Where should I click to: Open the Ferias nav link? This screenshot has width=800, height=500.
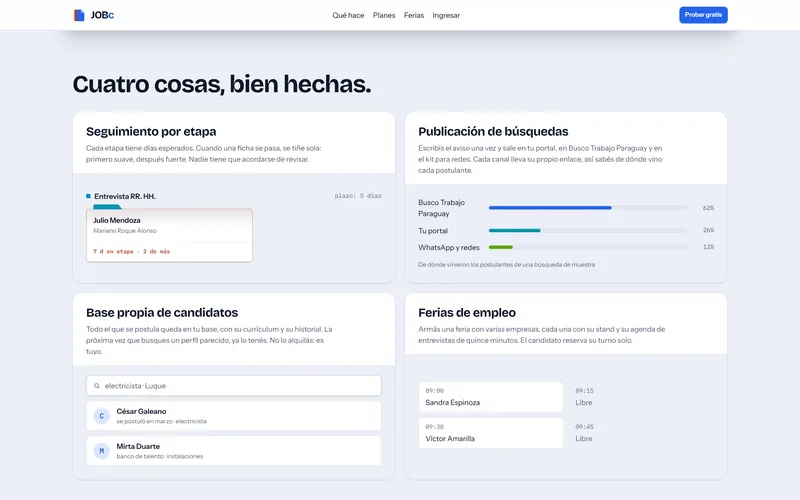414,15
